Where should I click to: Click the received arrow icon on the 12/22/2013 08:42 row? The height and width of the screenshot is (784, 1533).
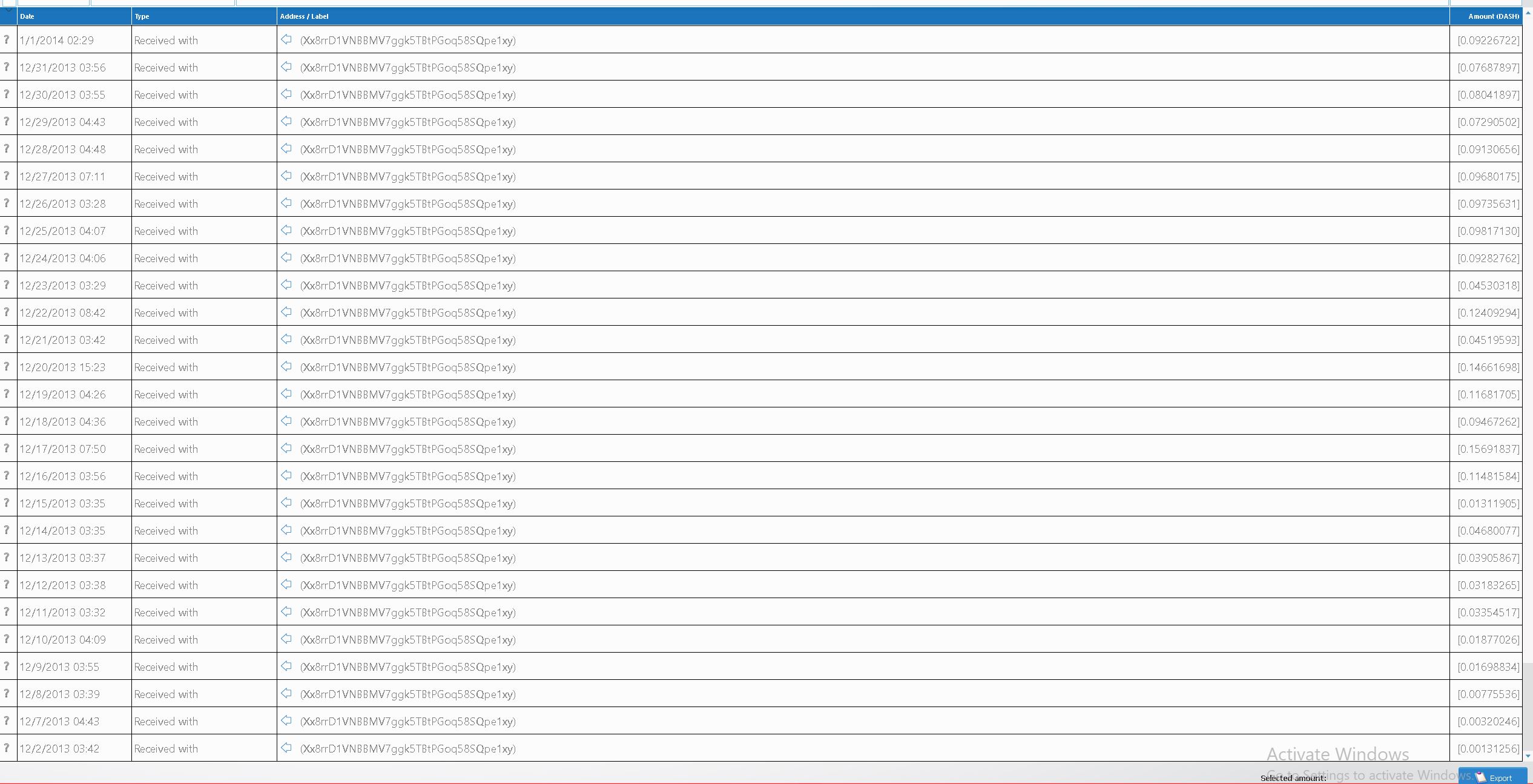pos(286,312)
